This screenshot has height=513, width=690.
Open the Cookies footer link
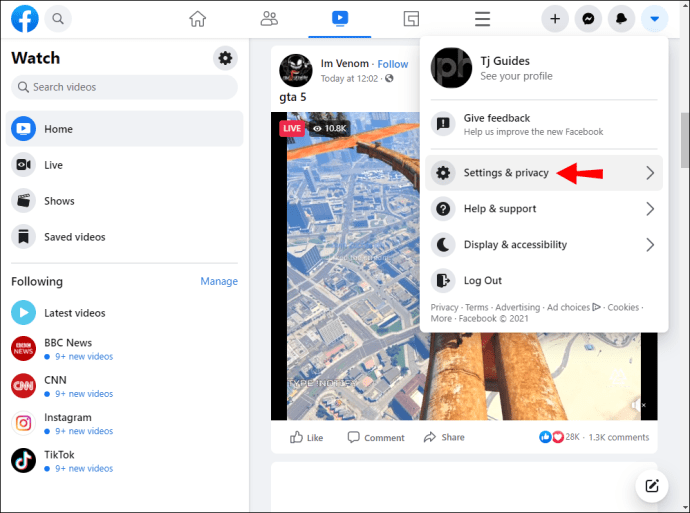623,307
